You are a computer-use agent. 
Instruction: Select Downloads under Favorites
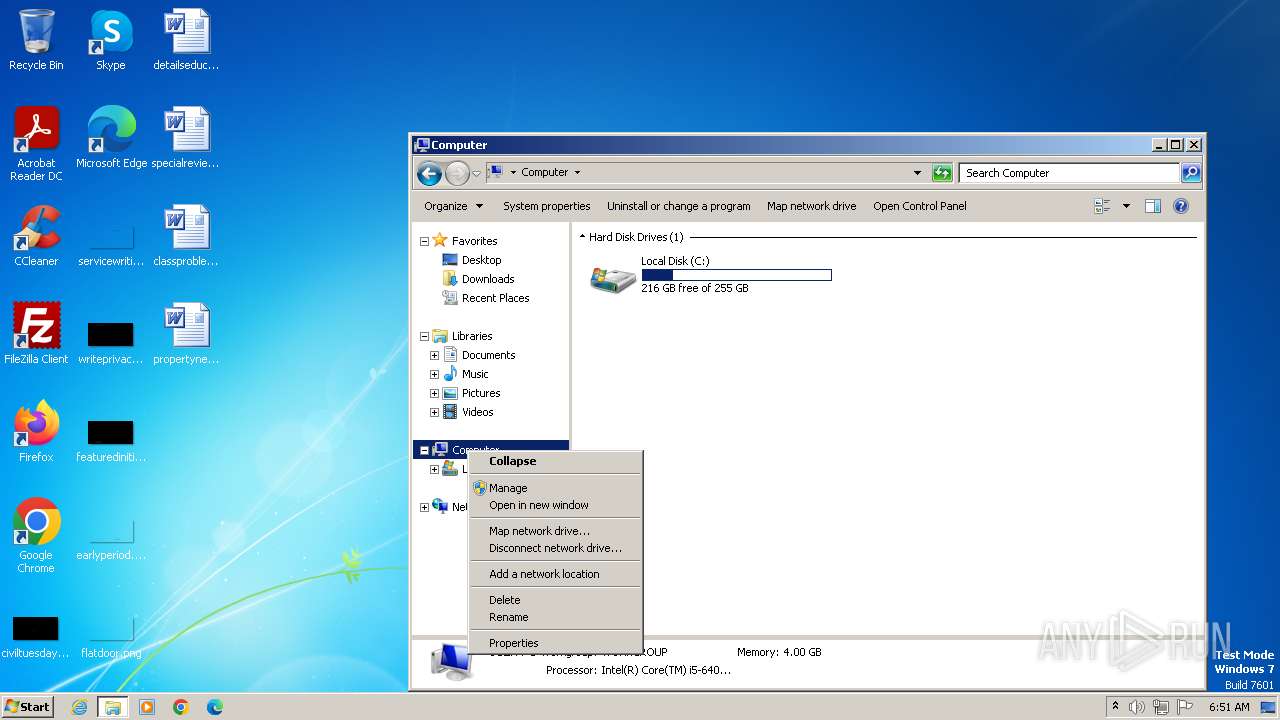488,279
